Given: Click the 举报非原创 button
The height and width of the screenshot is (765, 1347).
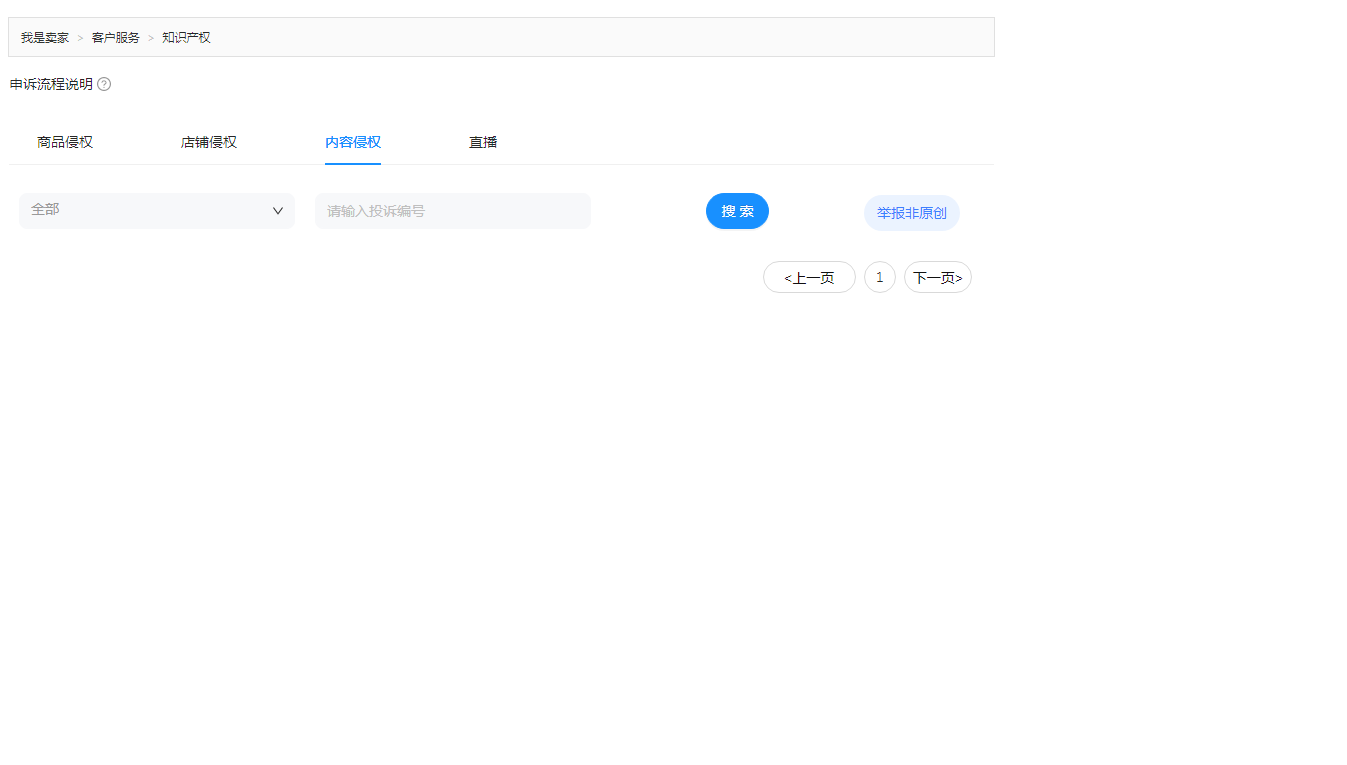Looking at the screenshot, I should tap(912, 213).
